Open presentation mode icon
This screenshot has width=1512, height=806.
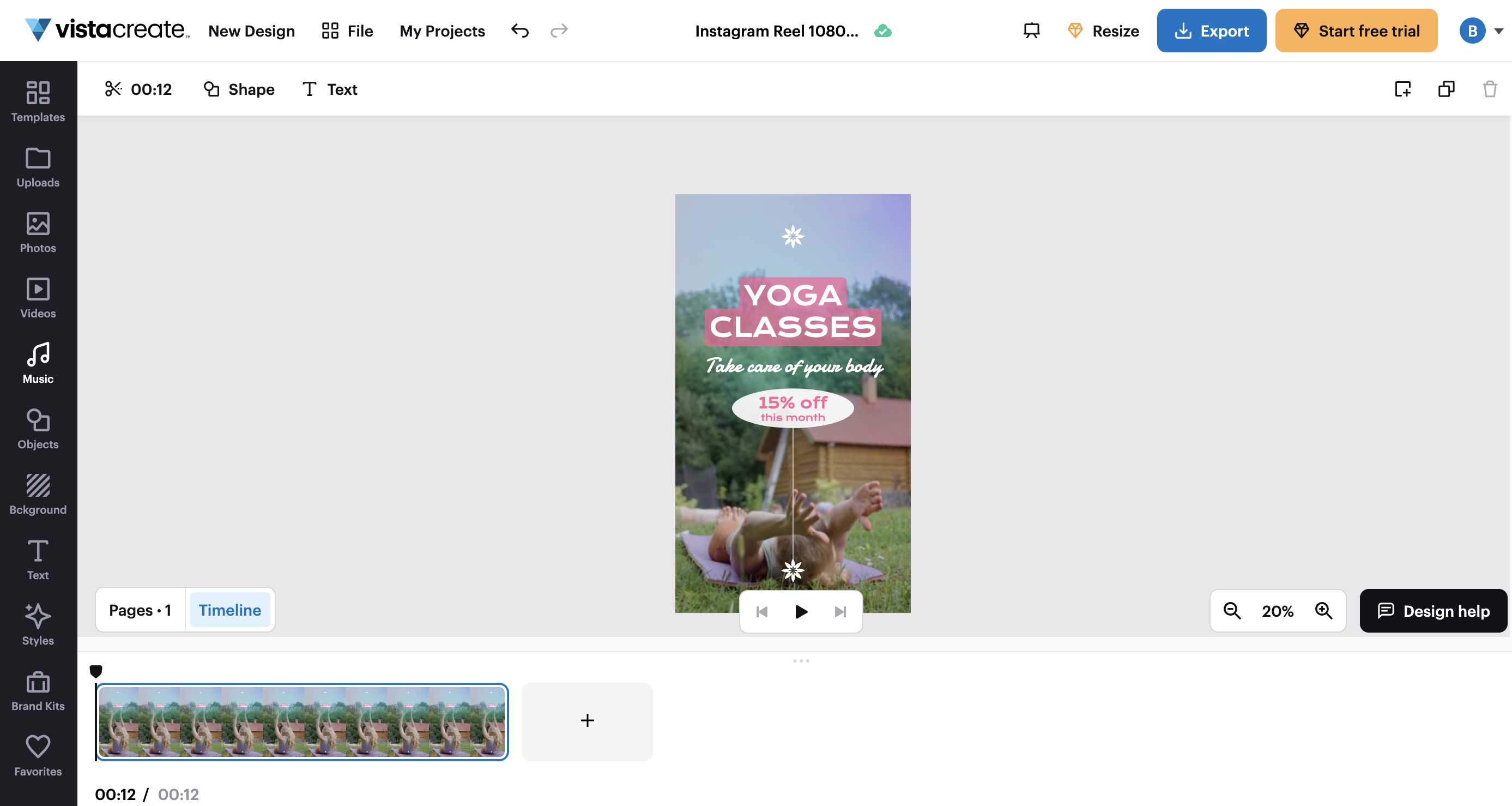pyautogui.click(x=1031, y=31)
